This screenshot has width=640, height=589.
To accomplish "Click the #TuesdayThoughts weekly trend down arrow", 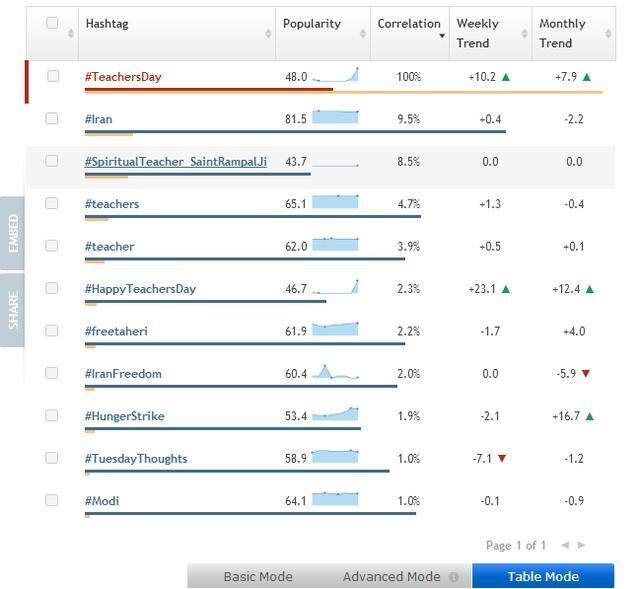I will pyautogui.click(x=502, y=459).
